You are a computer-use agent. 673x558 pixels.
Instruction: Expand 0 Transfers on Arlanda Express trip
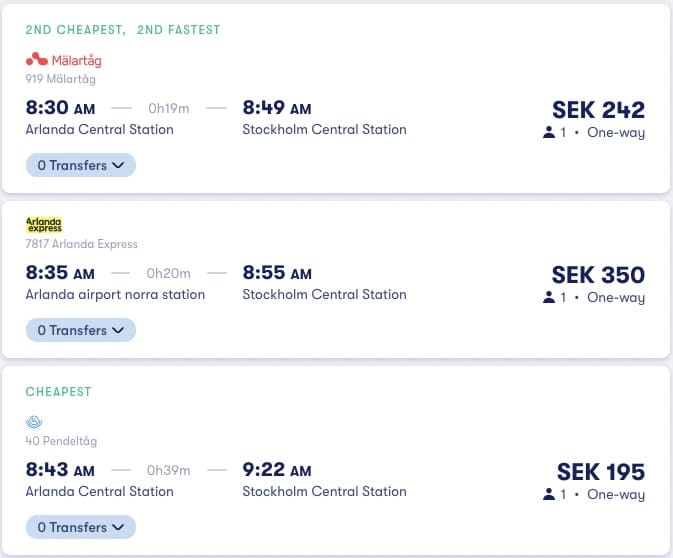point(81,330)
